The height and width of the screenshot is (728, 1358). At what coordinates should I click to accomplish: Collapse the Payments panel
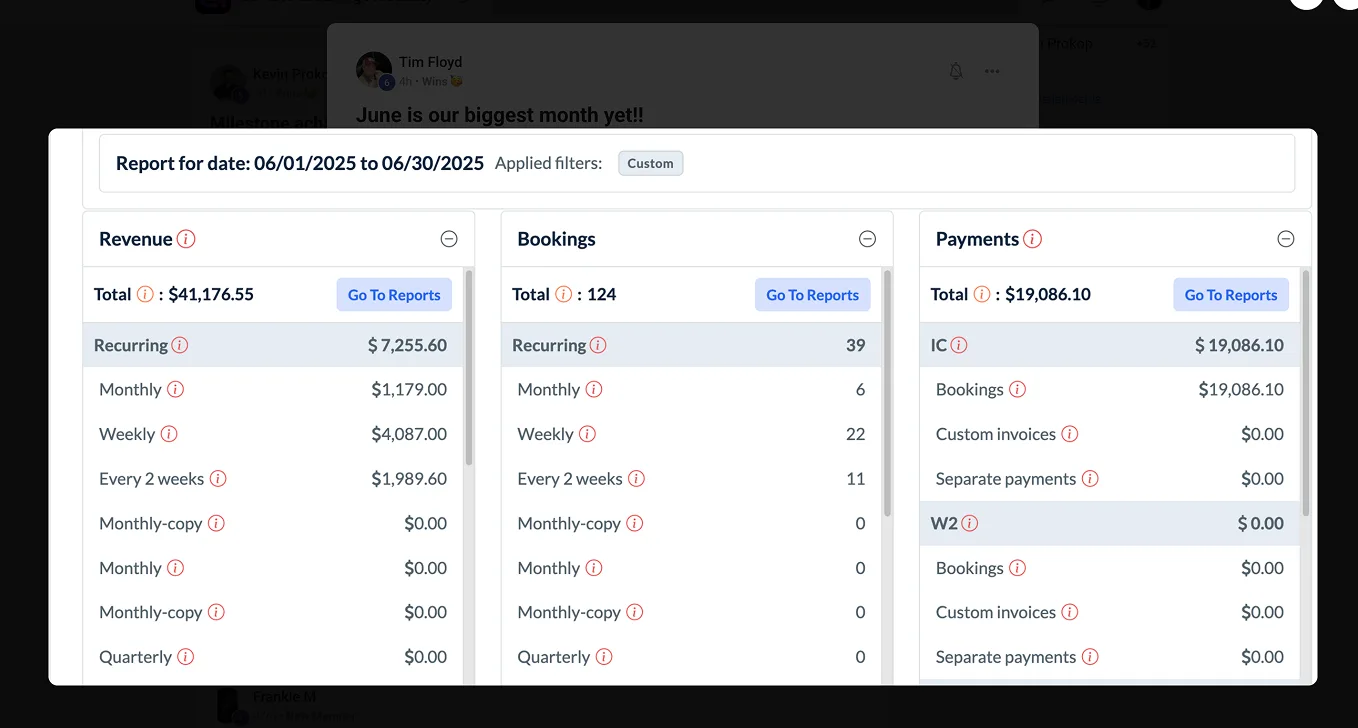click(x=1286, y=239)
